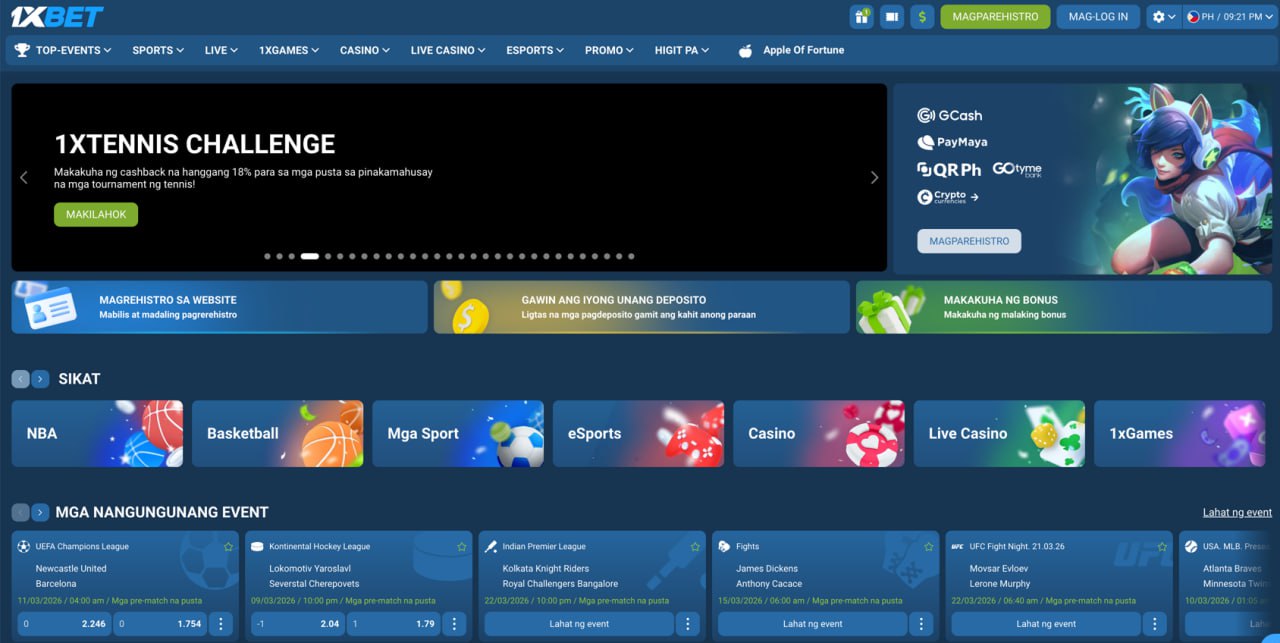Screen dimensions: 1280x643
Task: Open more options on UFC Fight Night card
Action: pyautogui.click(x=1154, y=624)
